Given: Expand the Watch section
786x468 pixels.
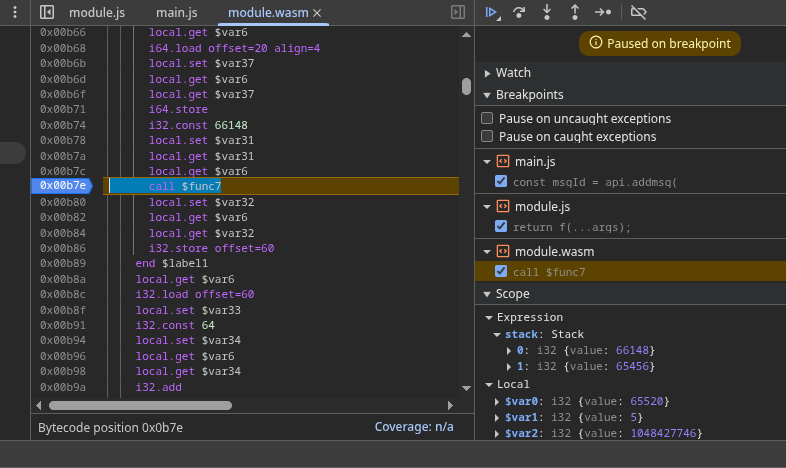Looking at the screenshot, I should click(487, 73).
